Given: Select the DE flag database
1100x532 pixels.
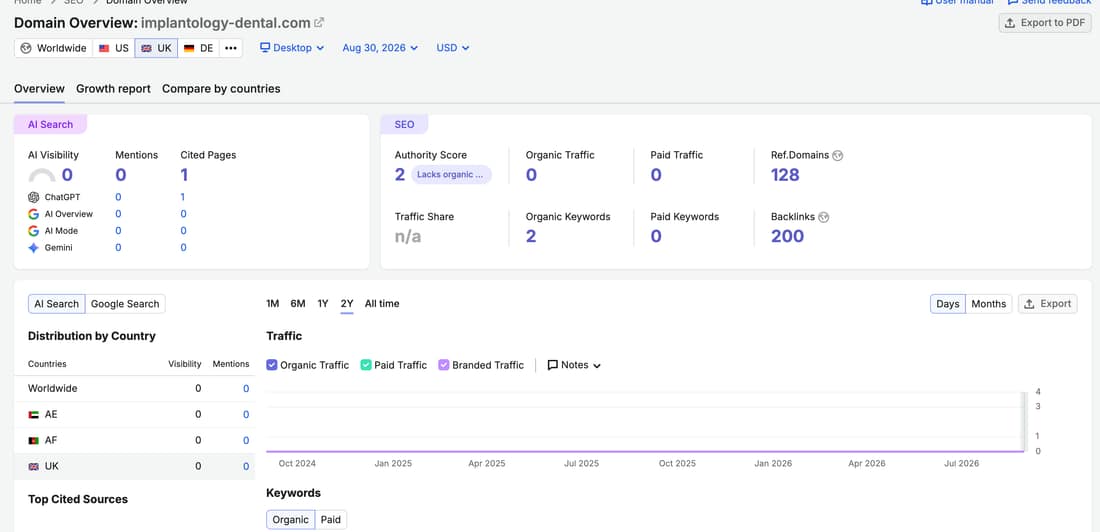Looking at the screenshot, I should 199,48.
